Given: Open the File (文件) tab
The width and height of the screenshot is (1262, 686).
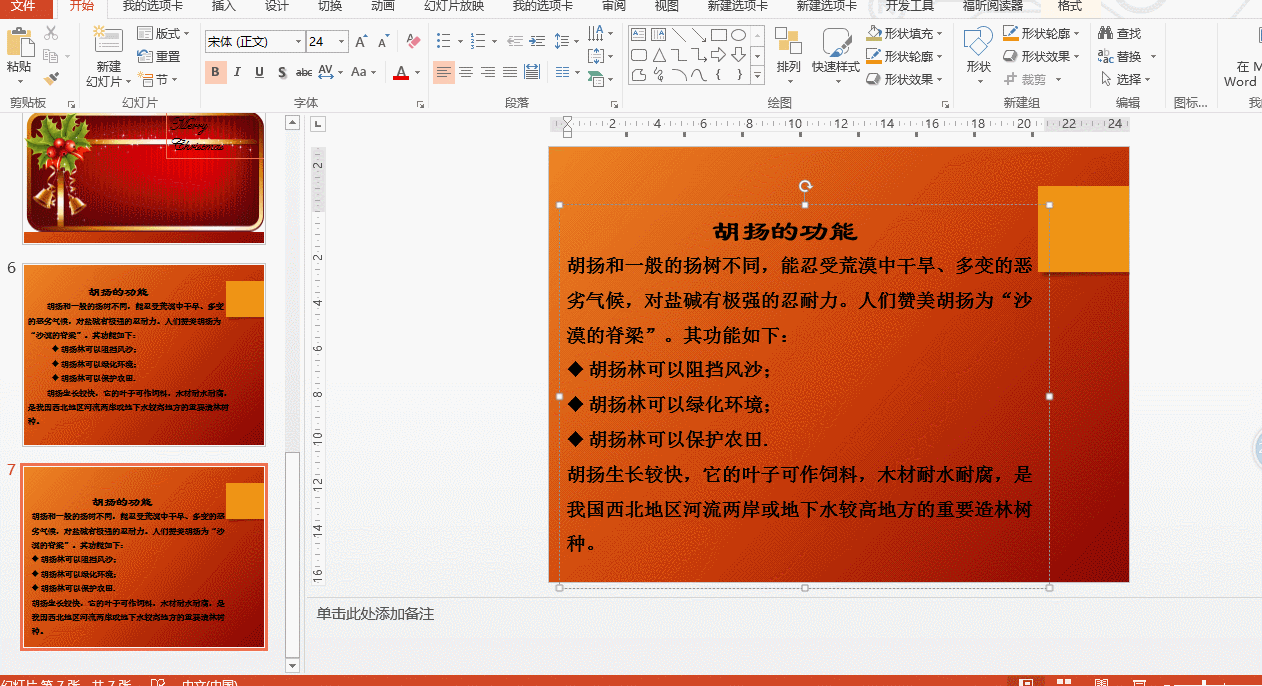Looking at the screenshot, I should 23,6.
